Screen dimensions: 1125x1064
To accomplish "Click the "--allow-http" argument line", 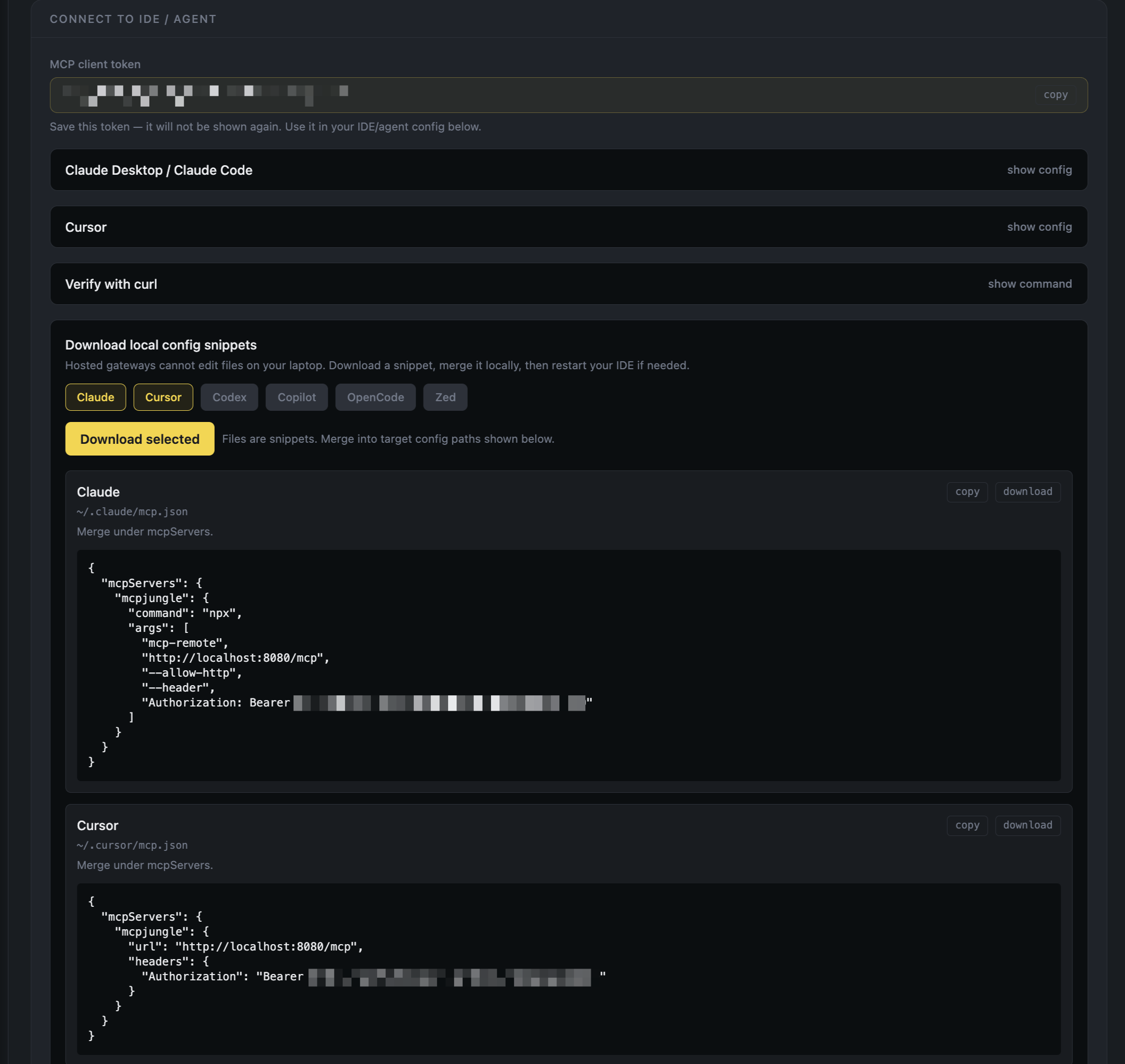I will click(x=192, y=672).
